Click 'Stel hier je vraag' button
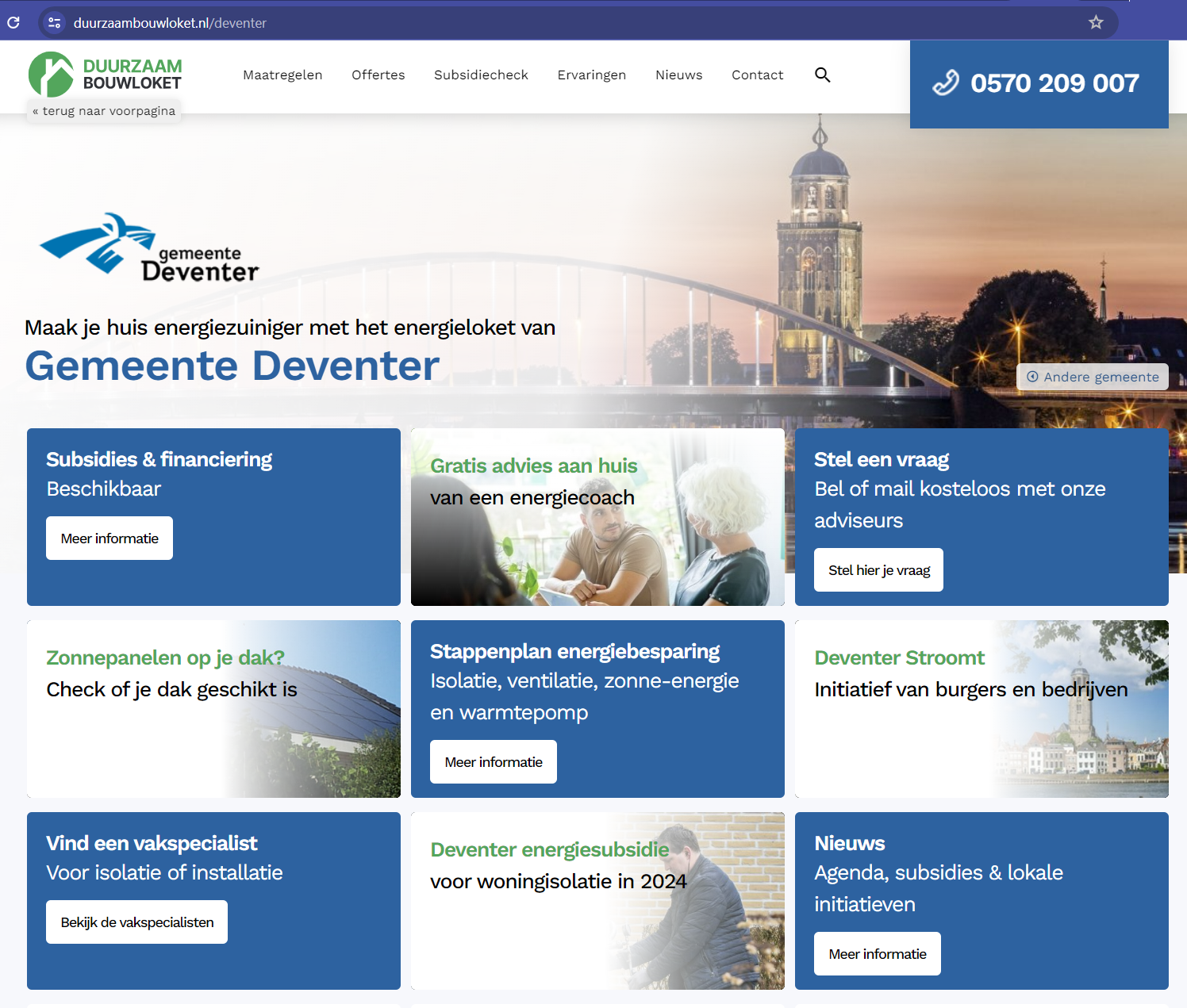1187x1008 pixels. click(x=879, y=570)
